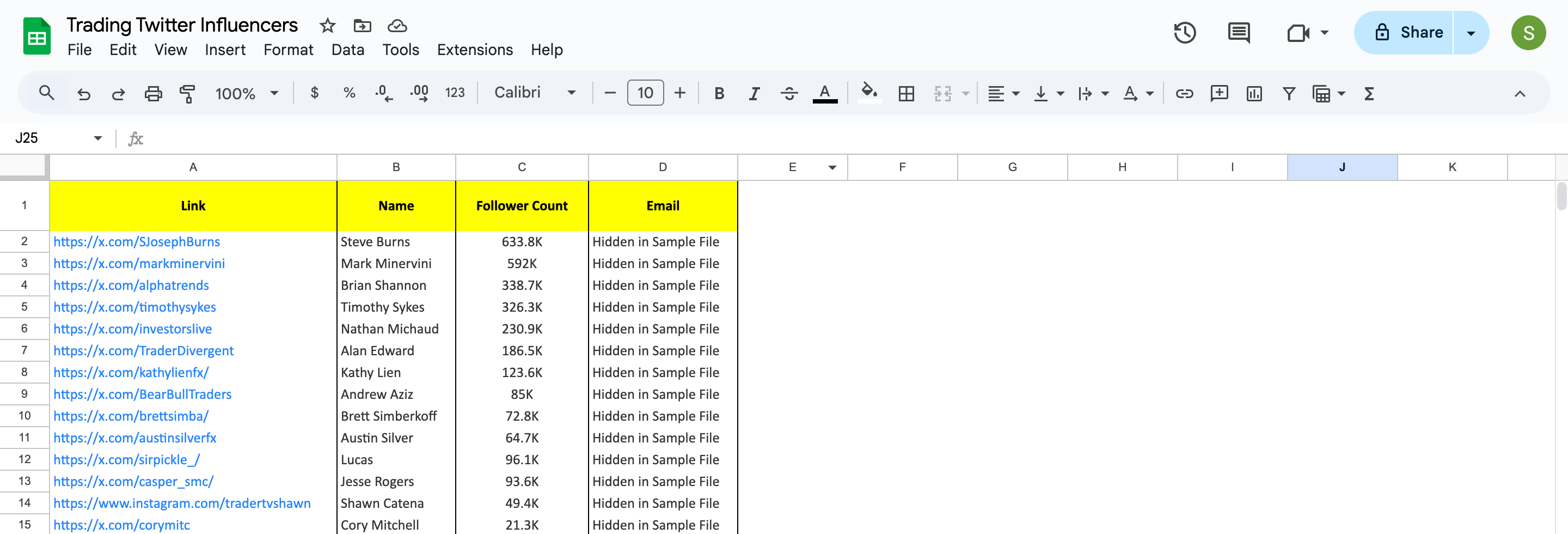Screen dimensions: 1568x534
Task: Open the markminervini profile link
Action: tap(139, 264)
